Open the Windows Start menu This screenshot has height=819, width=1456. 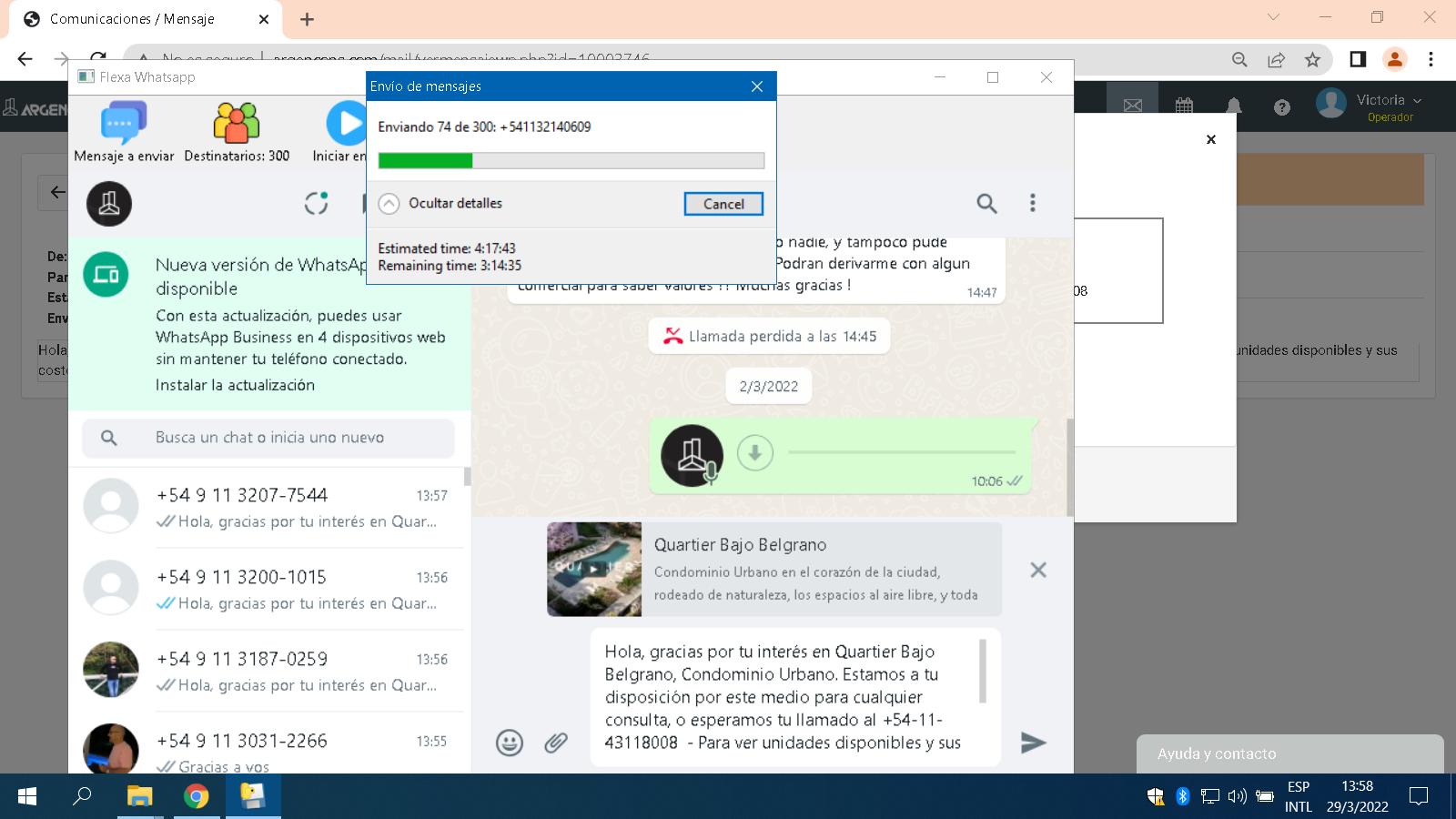click(x=27, y=797)
